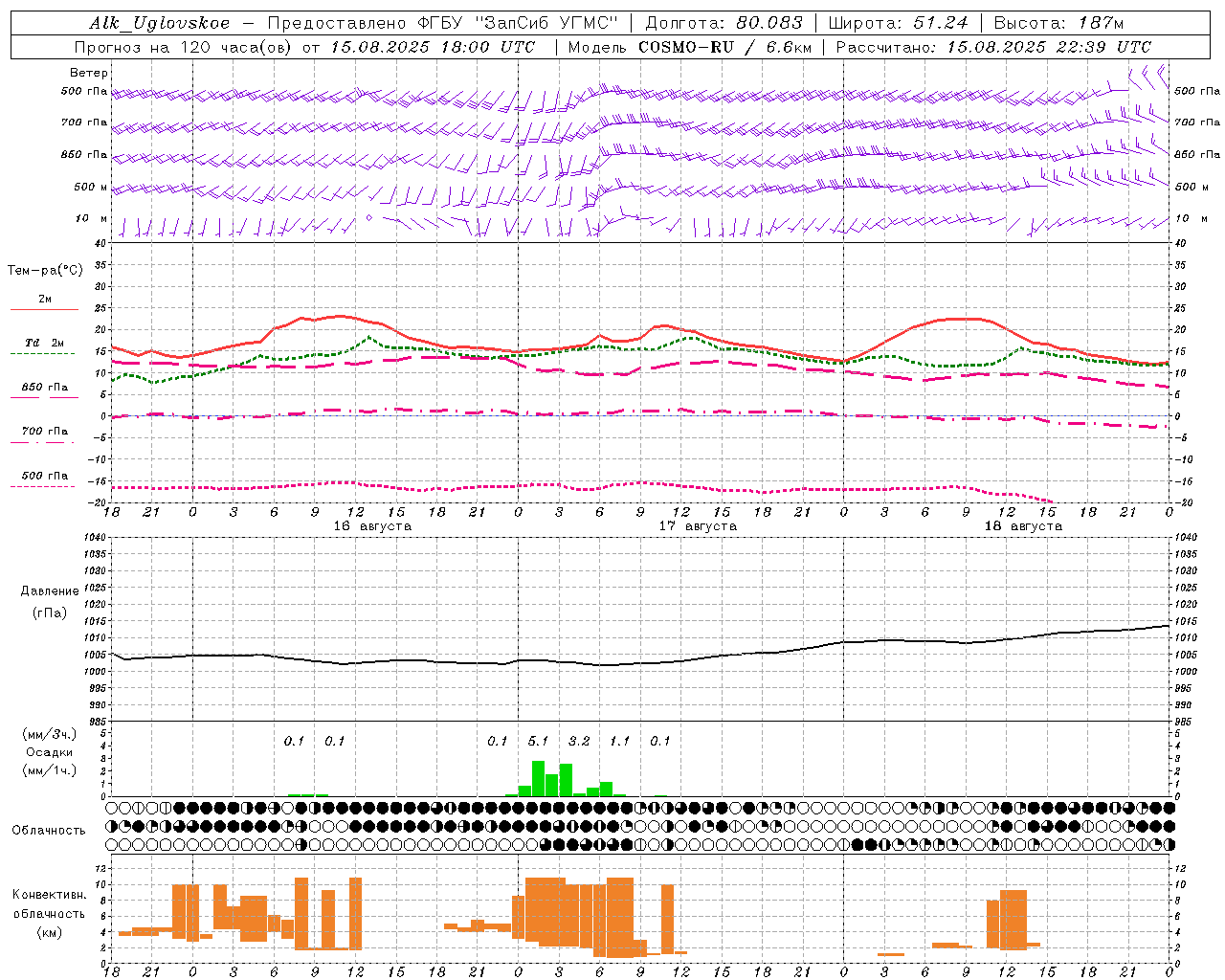The height and width of the screenshot is (980, 1225).
Task: Click the 700 гПа dash-dot temperature legend line
Action: (x=44, y=443)
